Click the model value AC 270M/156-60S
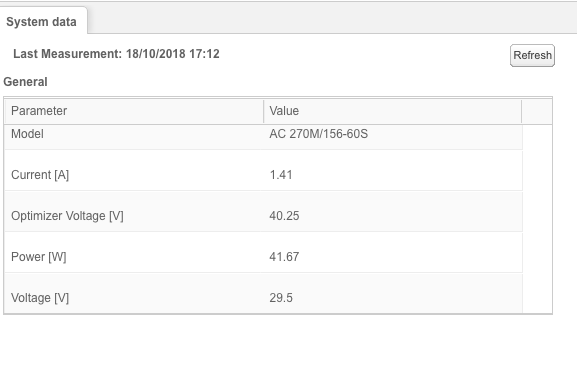Screen dimensions: 577x380 pos(319,134)
